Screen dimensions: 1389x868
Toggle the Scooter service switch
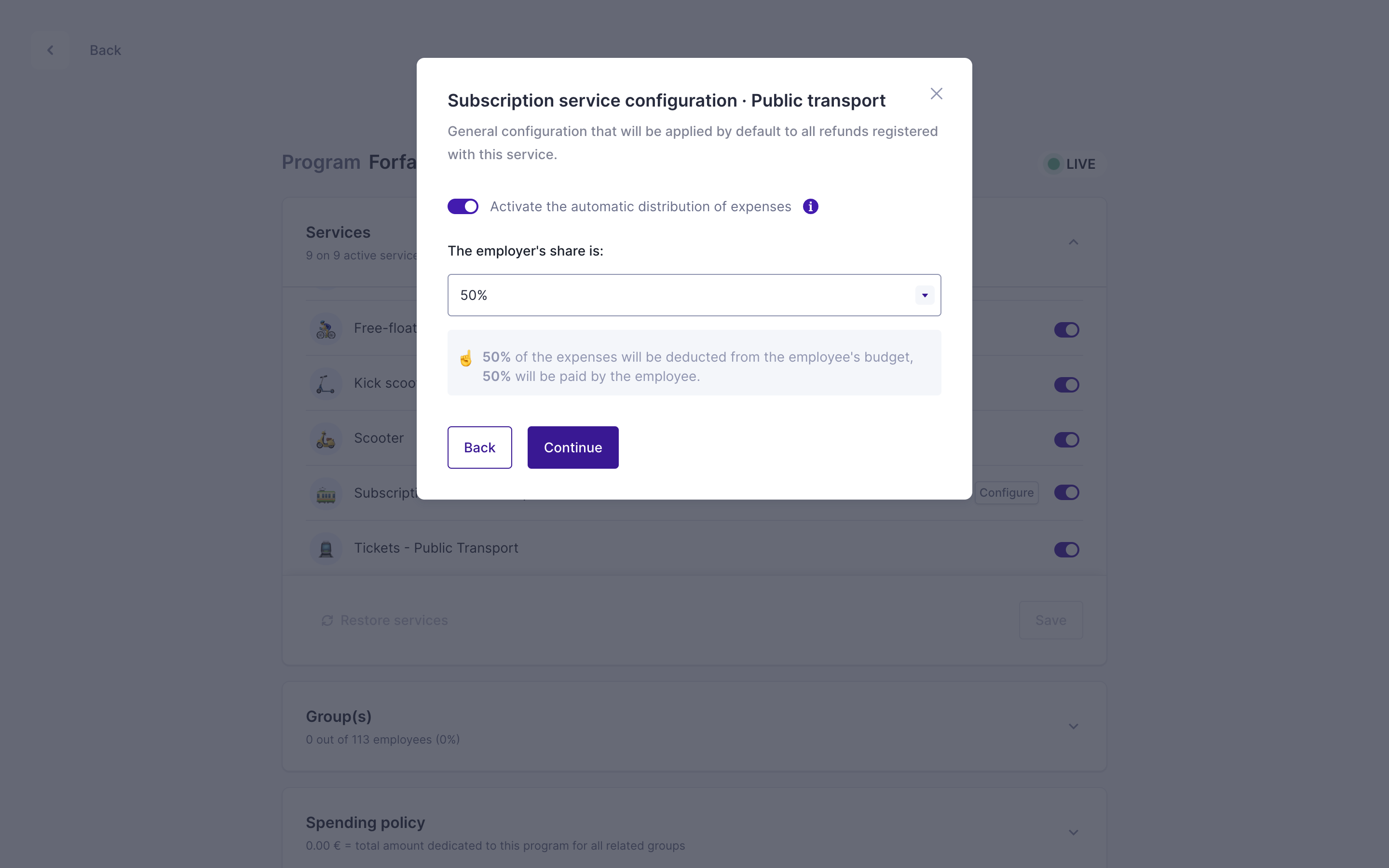click(x=1066, y=440)
